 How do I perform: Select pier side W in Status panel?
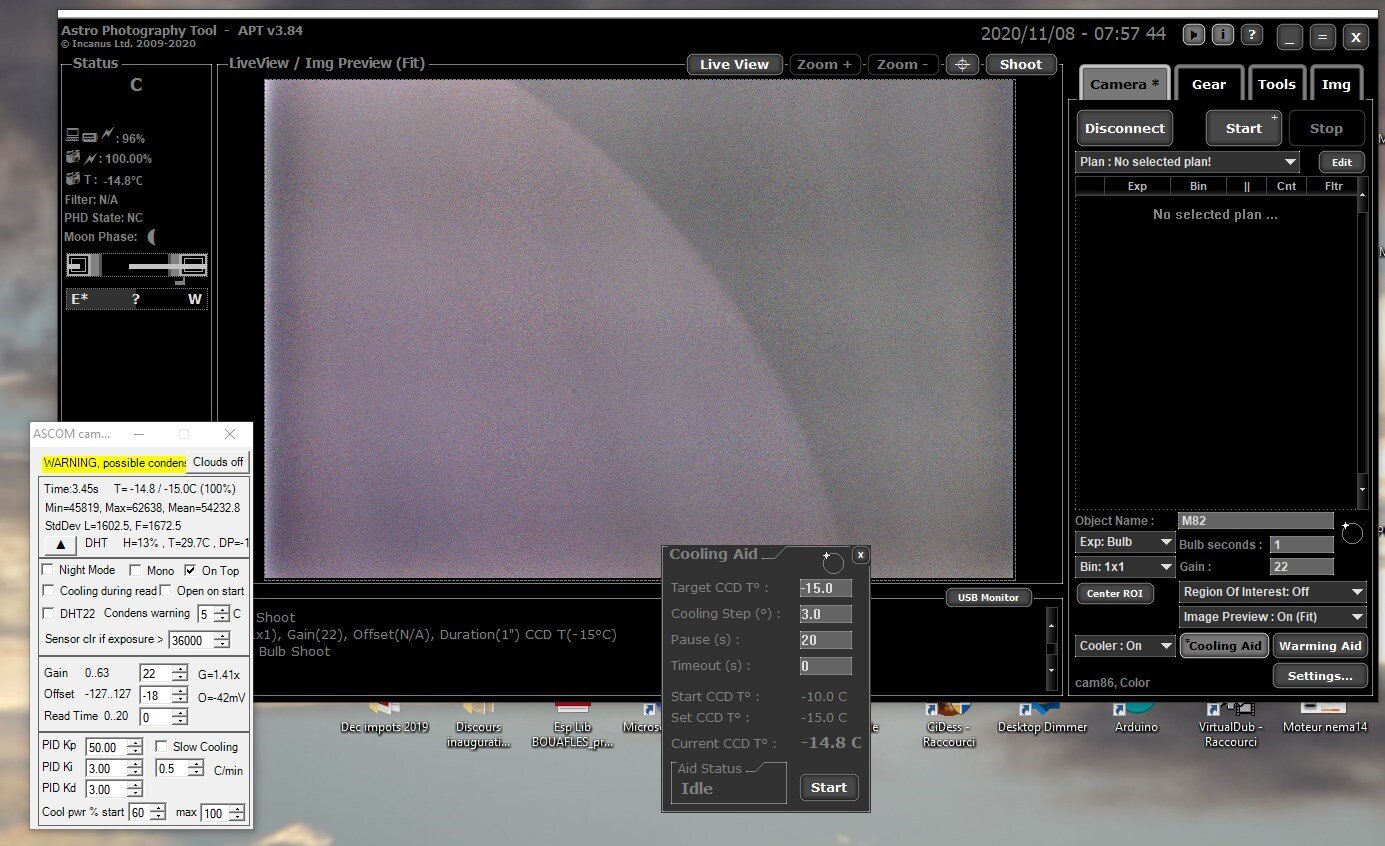(x=195, y=299)
